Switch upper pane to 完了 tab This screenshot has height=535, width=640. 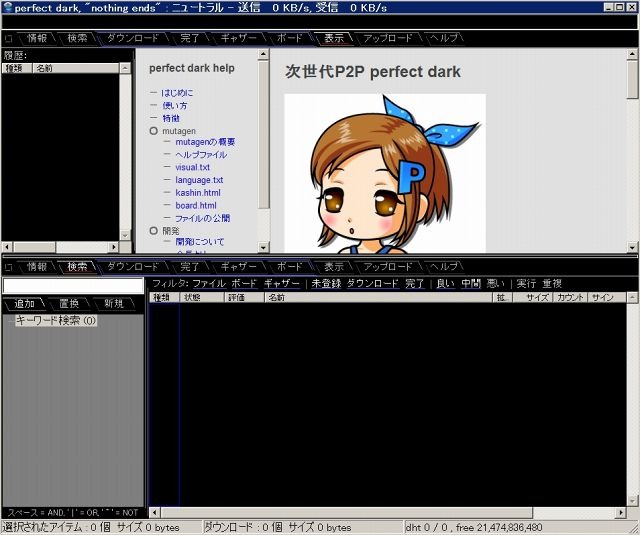tap(190, 38)
